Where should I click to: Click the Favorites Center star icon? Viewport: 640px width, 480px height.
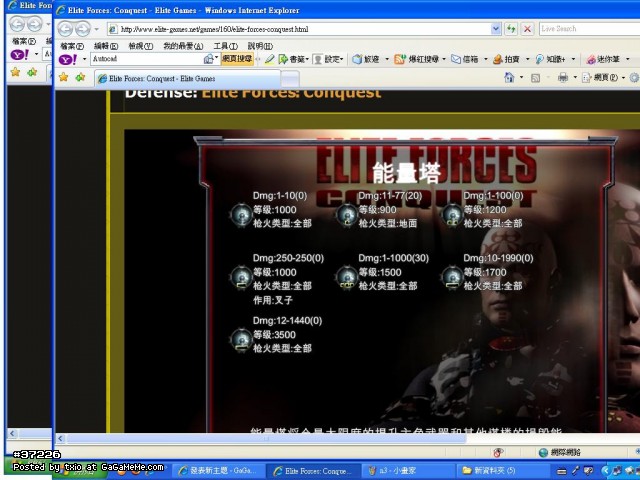[63, 77]
